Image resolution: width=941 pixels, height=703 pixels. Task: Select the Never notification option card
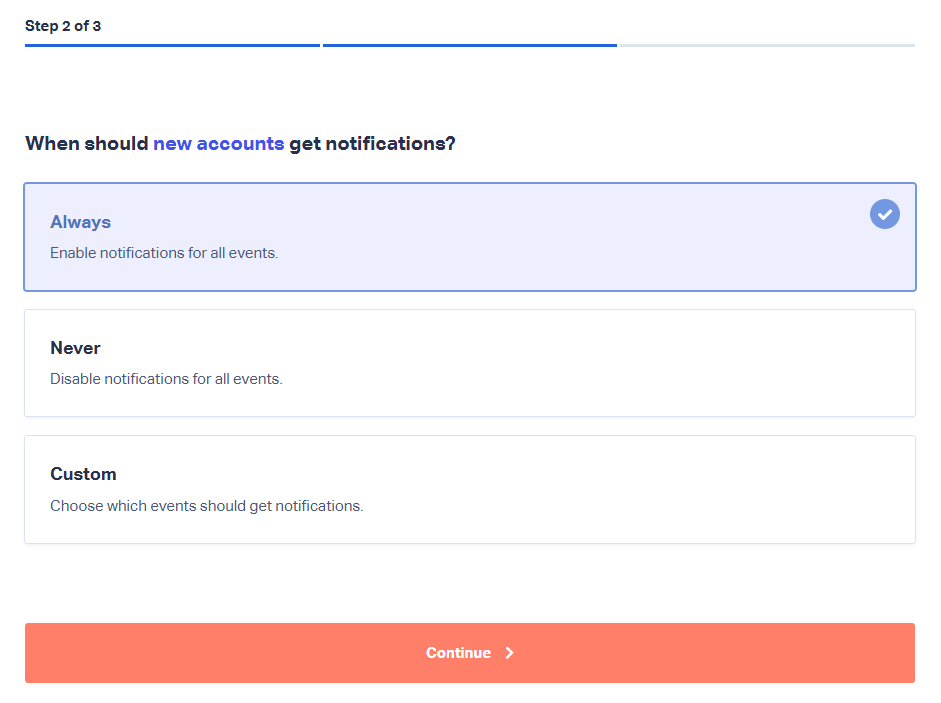tap(470, 363)
